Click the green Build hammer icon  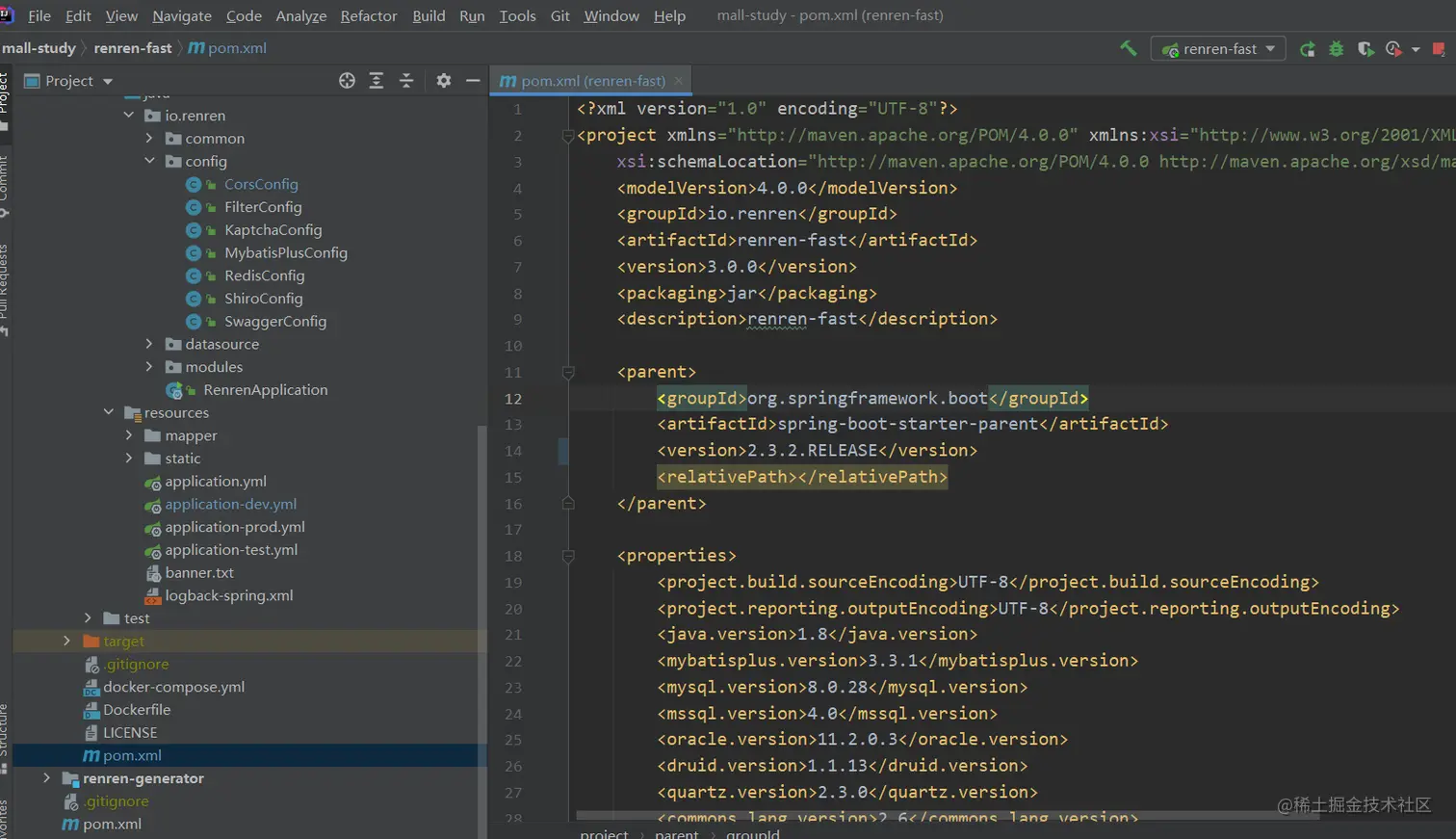pos(1128,48)
